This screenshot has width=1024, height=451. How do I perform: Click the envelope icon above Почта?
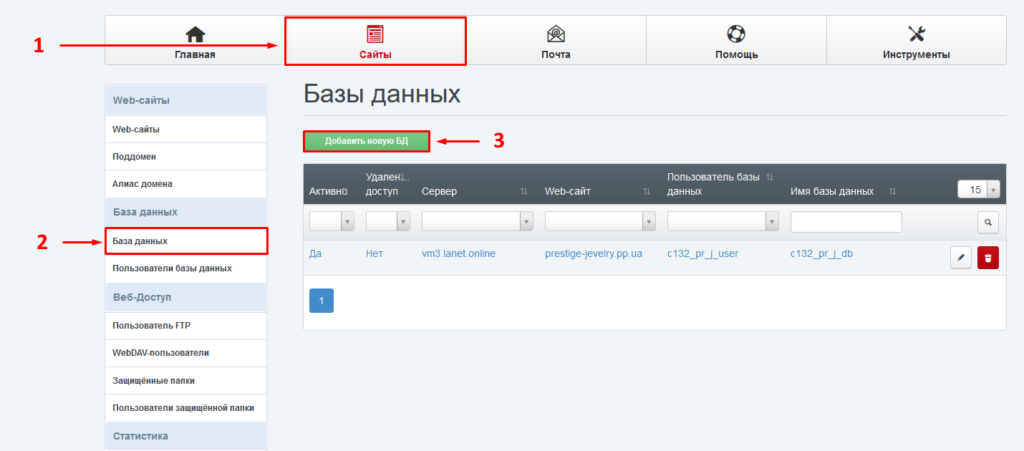pos(555,35)
